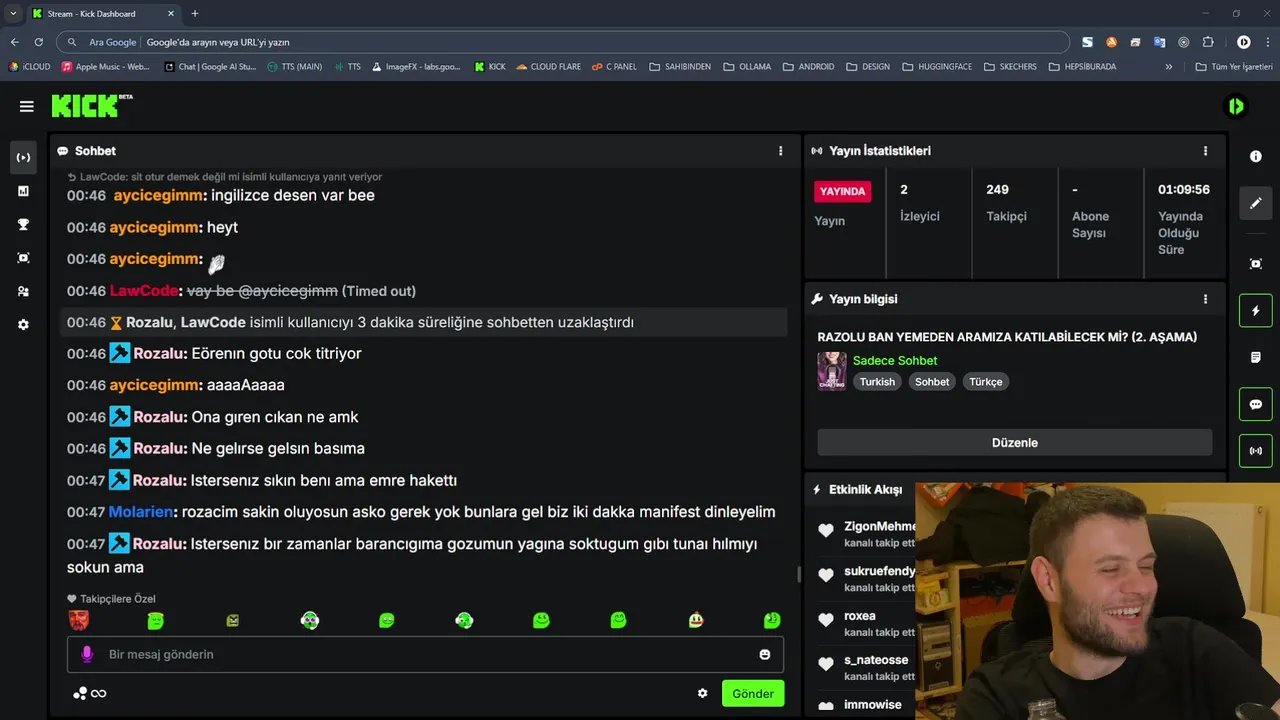Toggle the notes document panel icon
The width and height of the screenshot is (1280, 720).
[x=1256, y=357]
